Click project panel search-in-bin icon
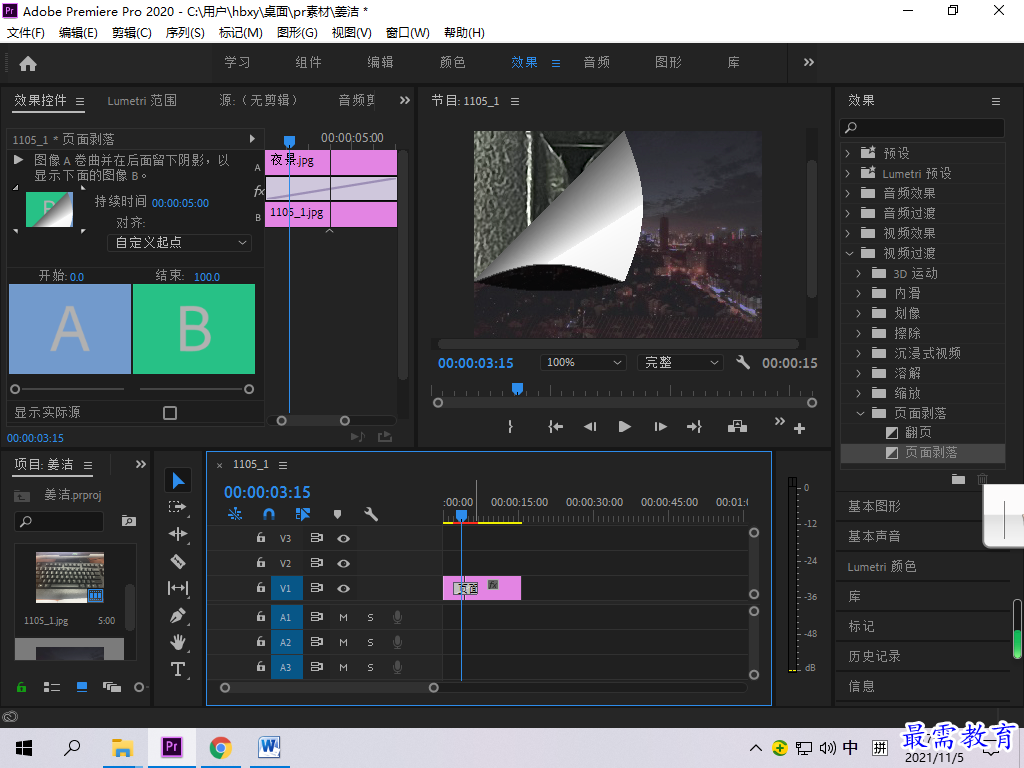The width and height of the screenshot is (1024, 768). 129,521
